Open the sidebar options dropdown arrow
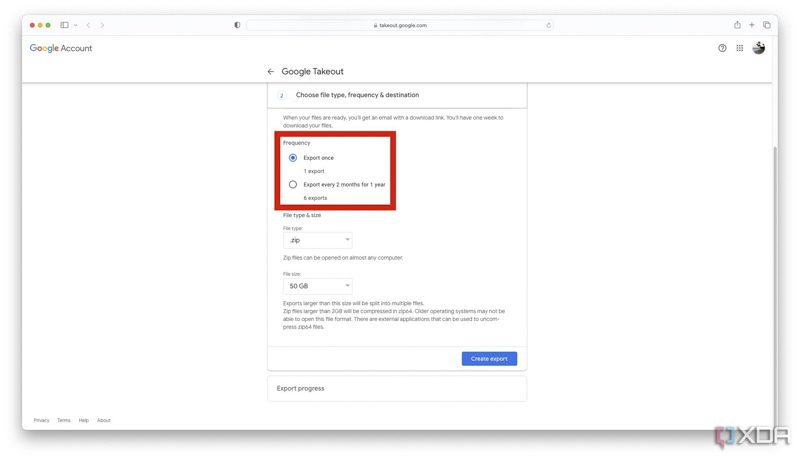The width and height of the screenshot is (800, 459). [76, 25]
